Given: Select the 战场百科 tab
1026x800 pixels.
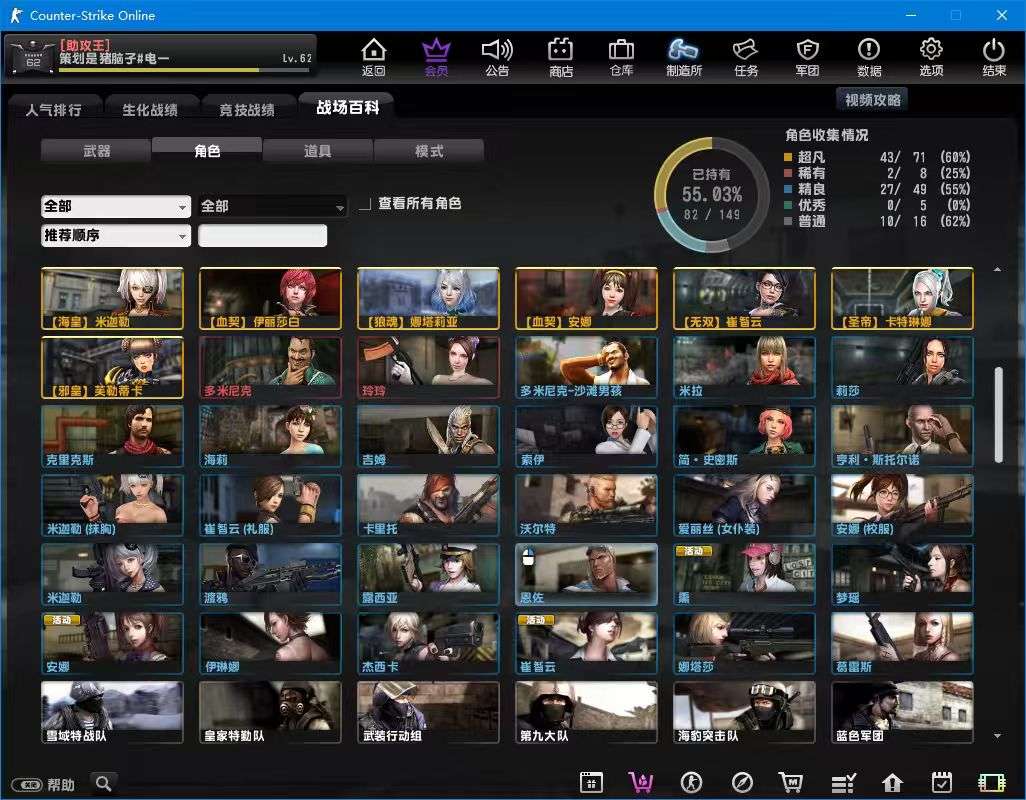Looking at the screenshot, I should click(347, 107).
